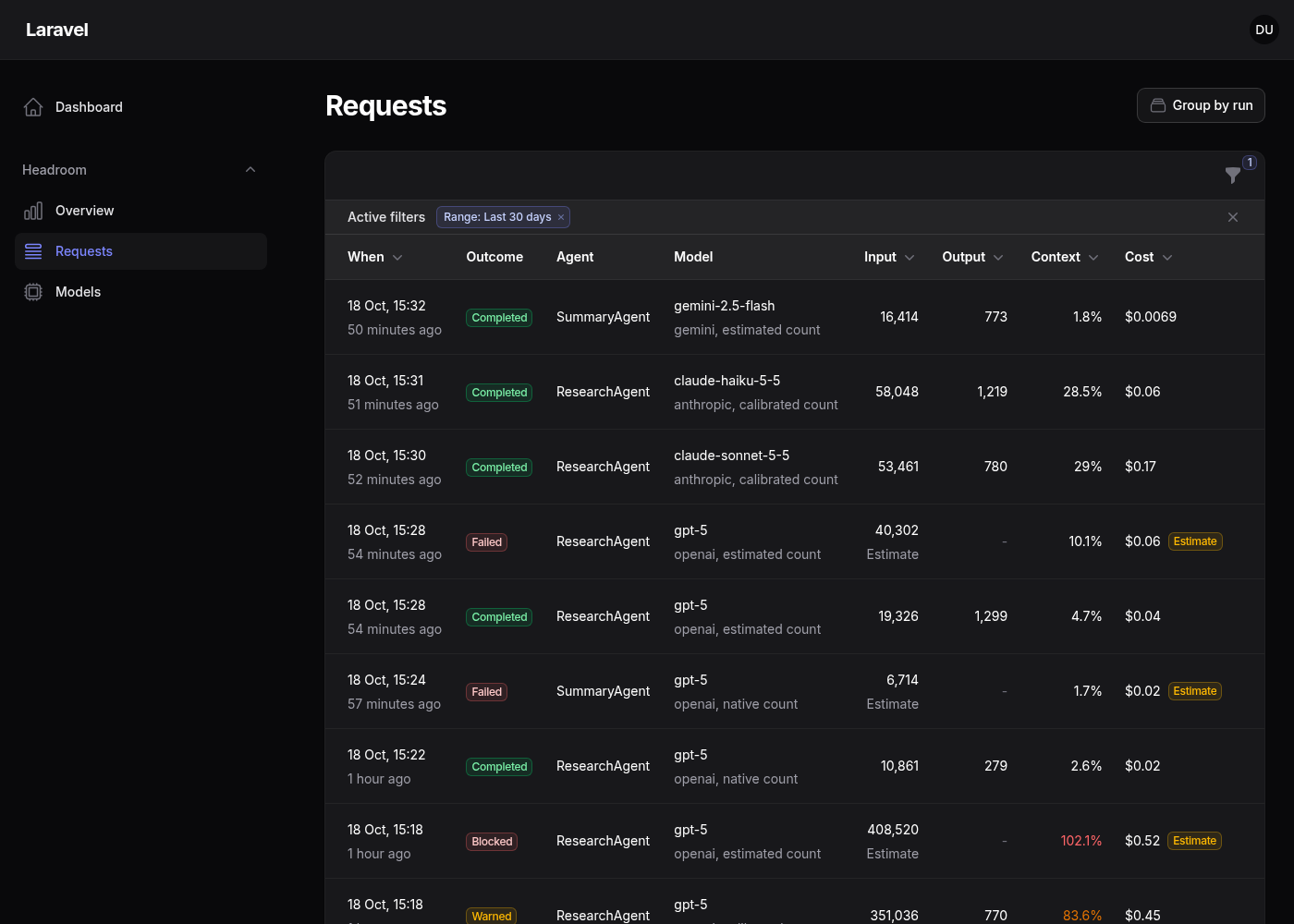This screenshot has width=1294, height=924.
Task: Click the 18 Oct, 15:32 timestamp
Action: (x=386, y=306)
